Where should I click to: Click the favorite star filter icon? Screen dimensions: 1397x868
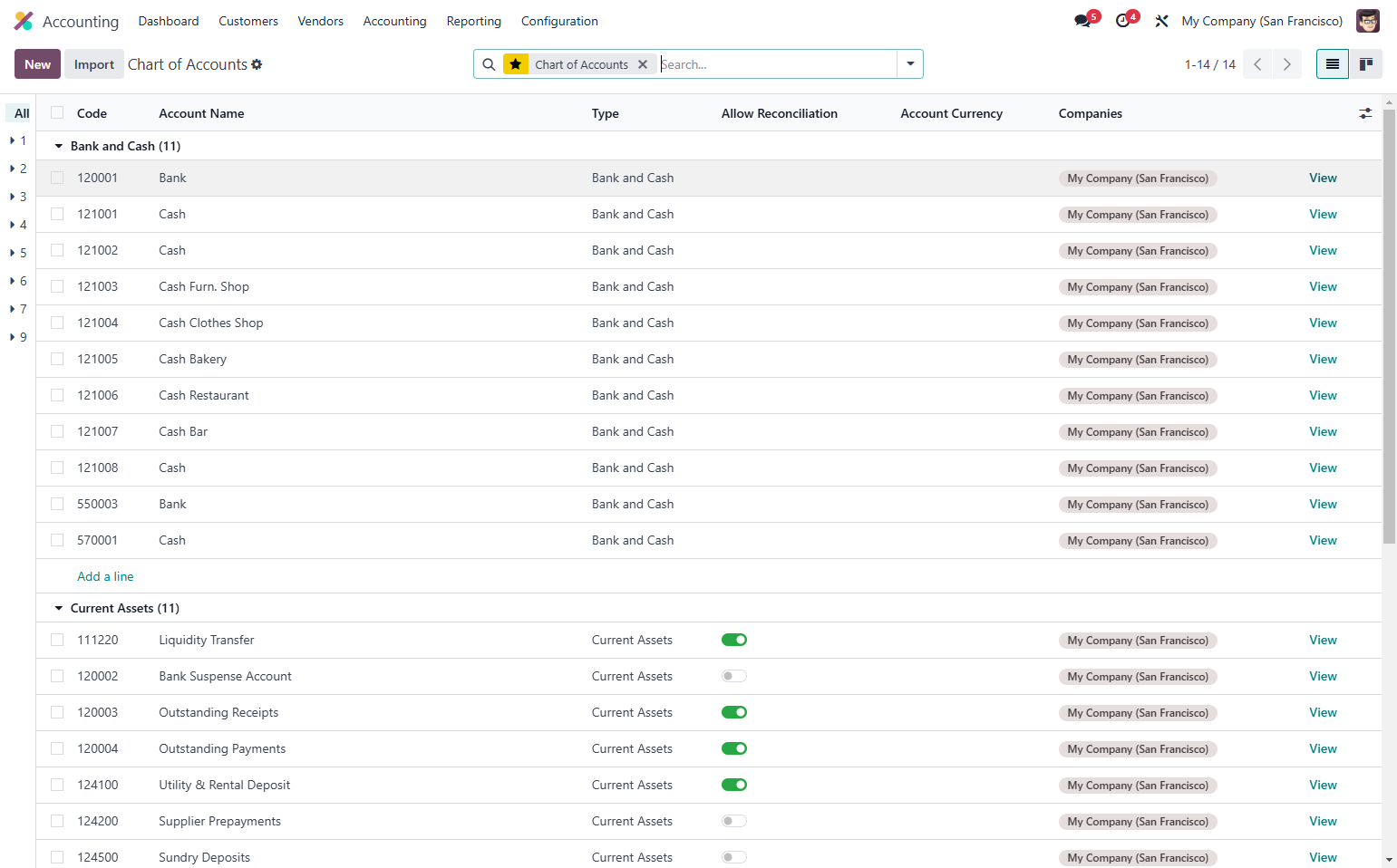pos(516,64)
